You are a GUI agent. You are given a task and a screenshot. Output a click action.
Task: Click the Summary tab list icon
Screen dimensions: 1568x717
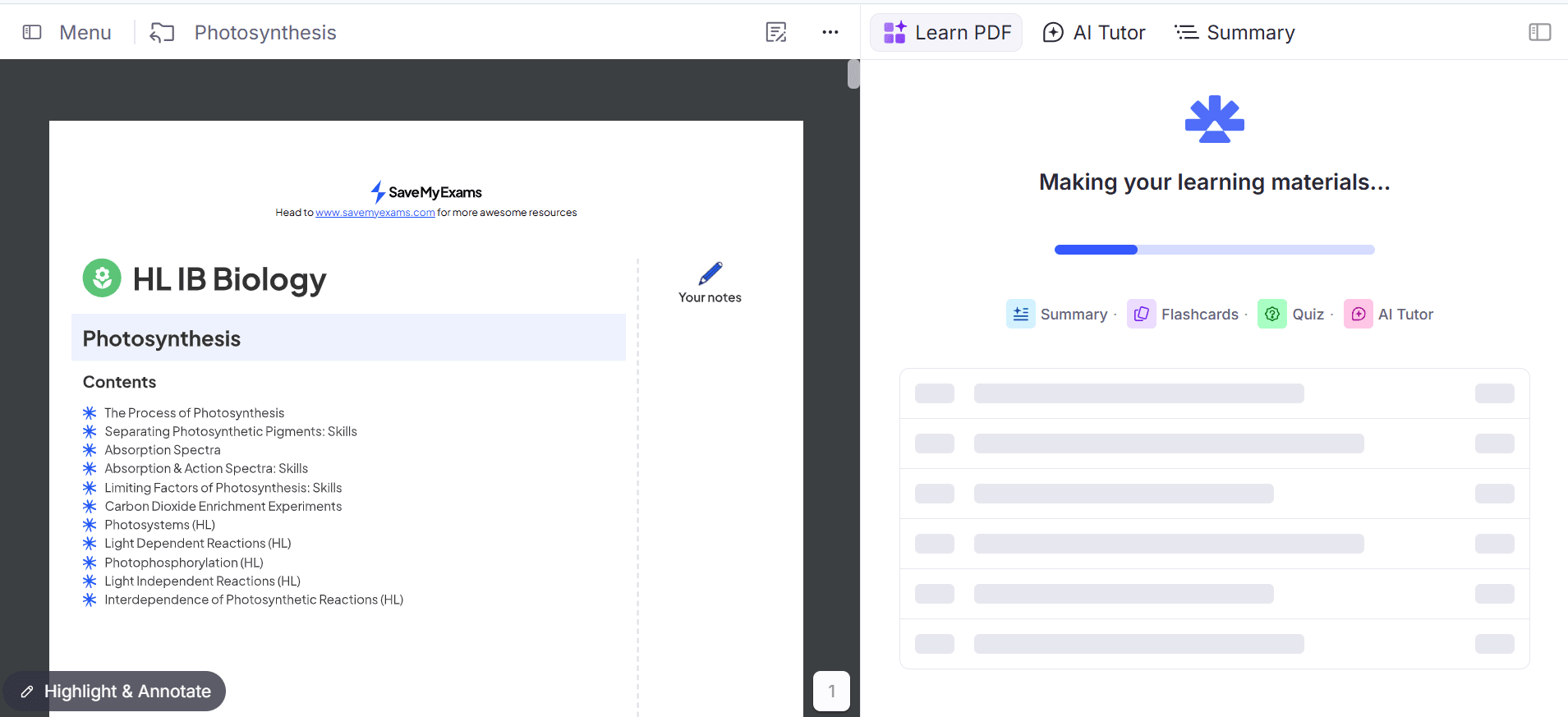[1186, 32]
